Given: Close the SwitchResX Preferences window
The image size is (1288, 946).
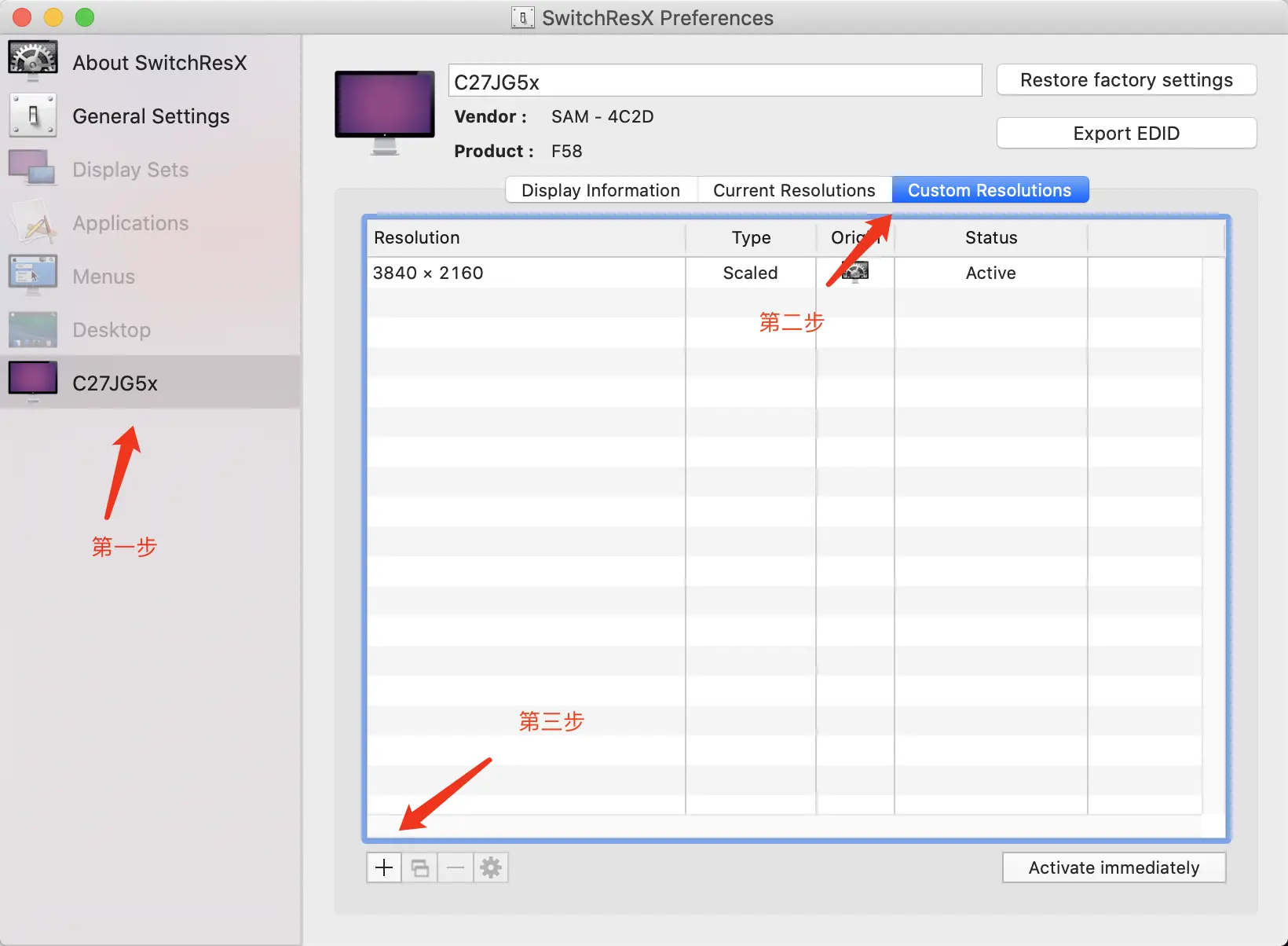Looking at the screenshot, I should click(22, 17).
